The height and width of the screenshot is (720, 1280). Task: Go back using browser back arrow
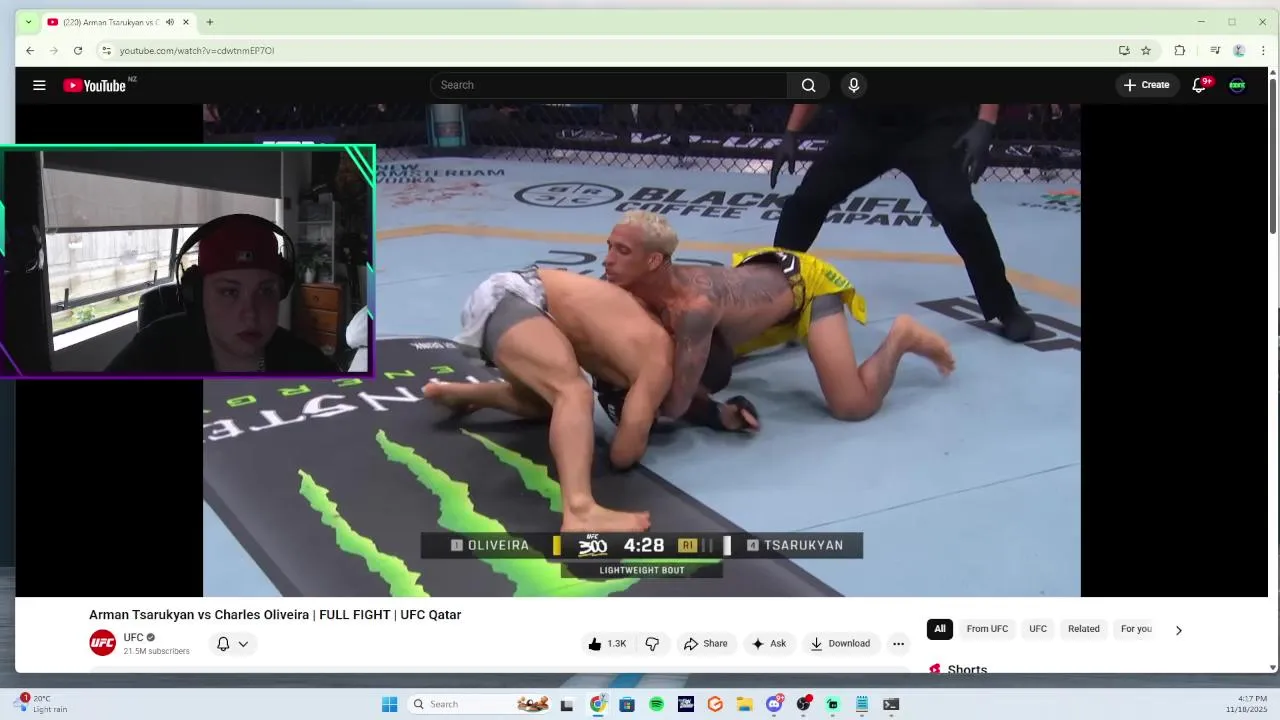(30, 50)
